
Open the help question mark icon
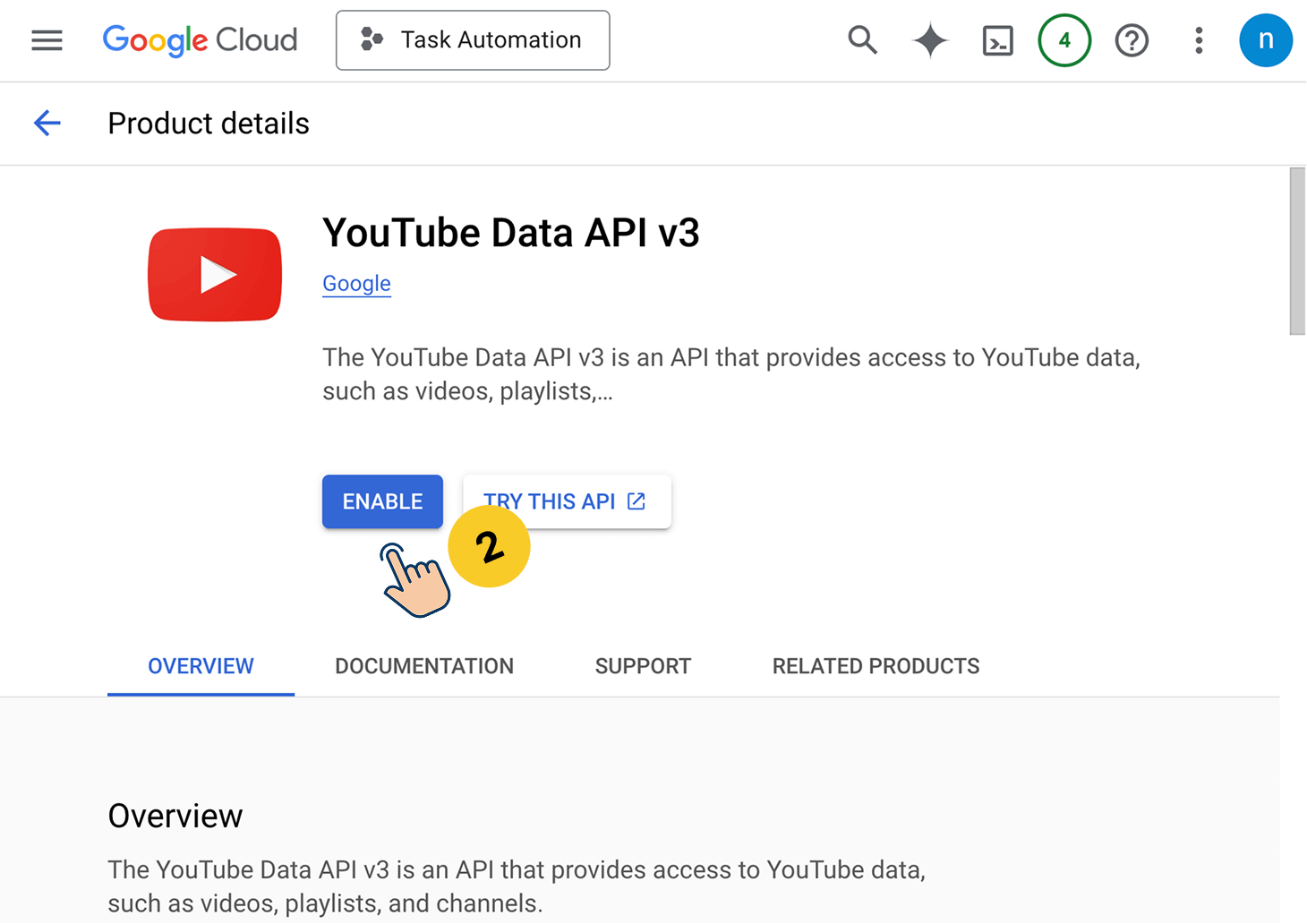coord(1132,40)
